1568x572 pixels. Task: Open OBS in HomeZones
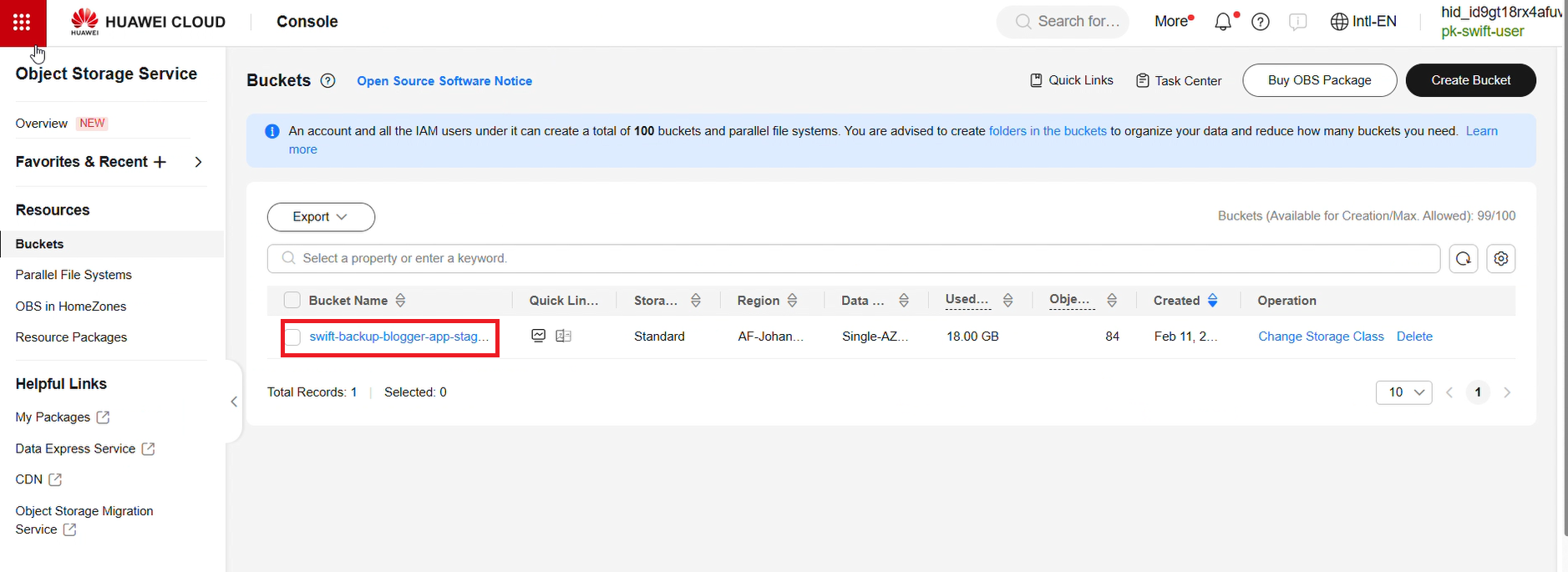[71, 306]
